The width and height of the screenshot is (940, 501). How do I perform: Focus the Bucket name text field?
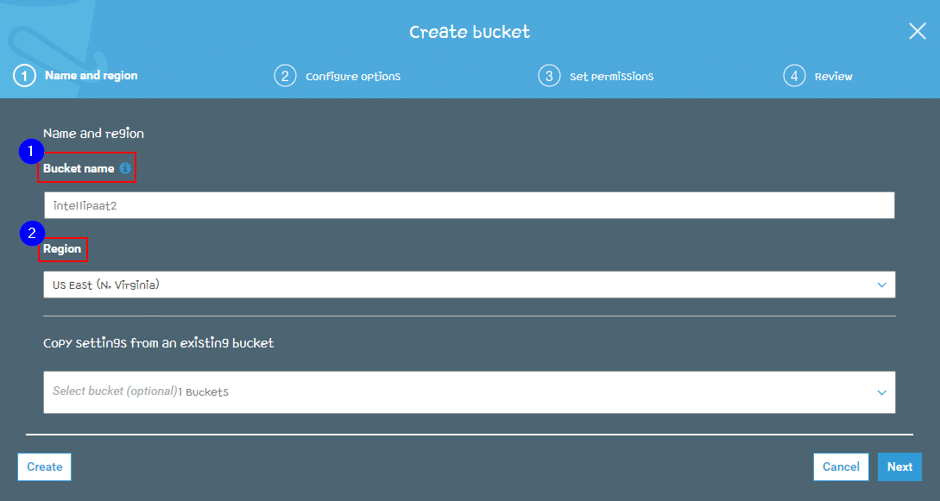469,206
